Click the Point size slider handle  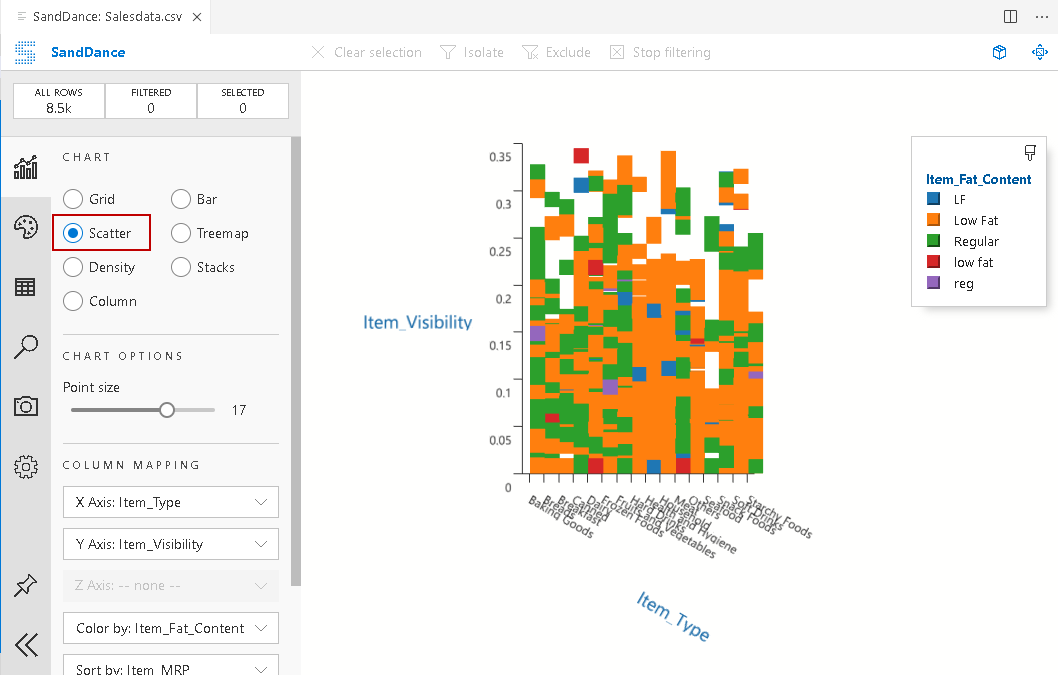pyautogui.click(x=167, y=410)
